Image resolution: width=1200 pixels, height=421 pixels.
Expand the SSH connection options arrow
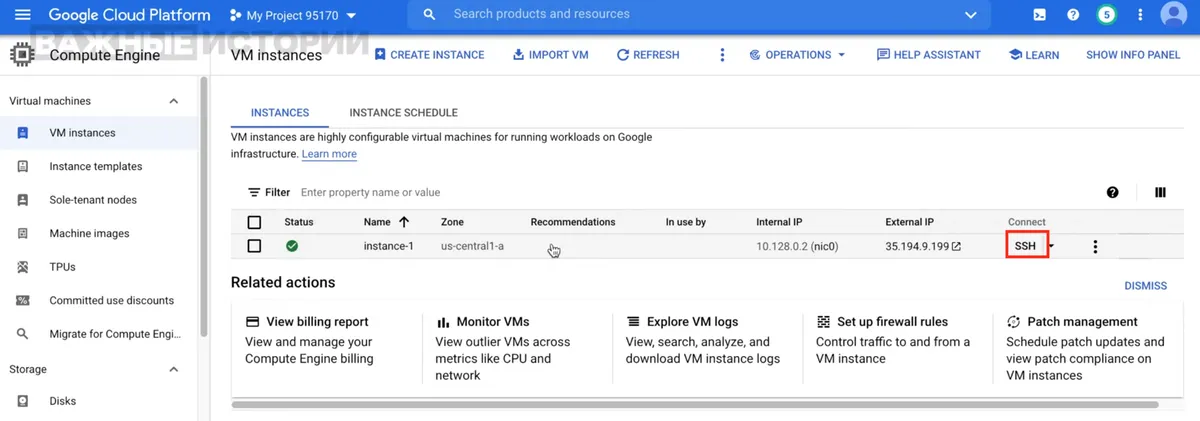point(1051,247)
